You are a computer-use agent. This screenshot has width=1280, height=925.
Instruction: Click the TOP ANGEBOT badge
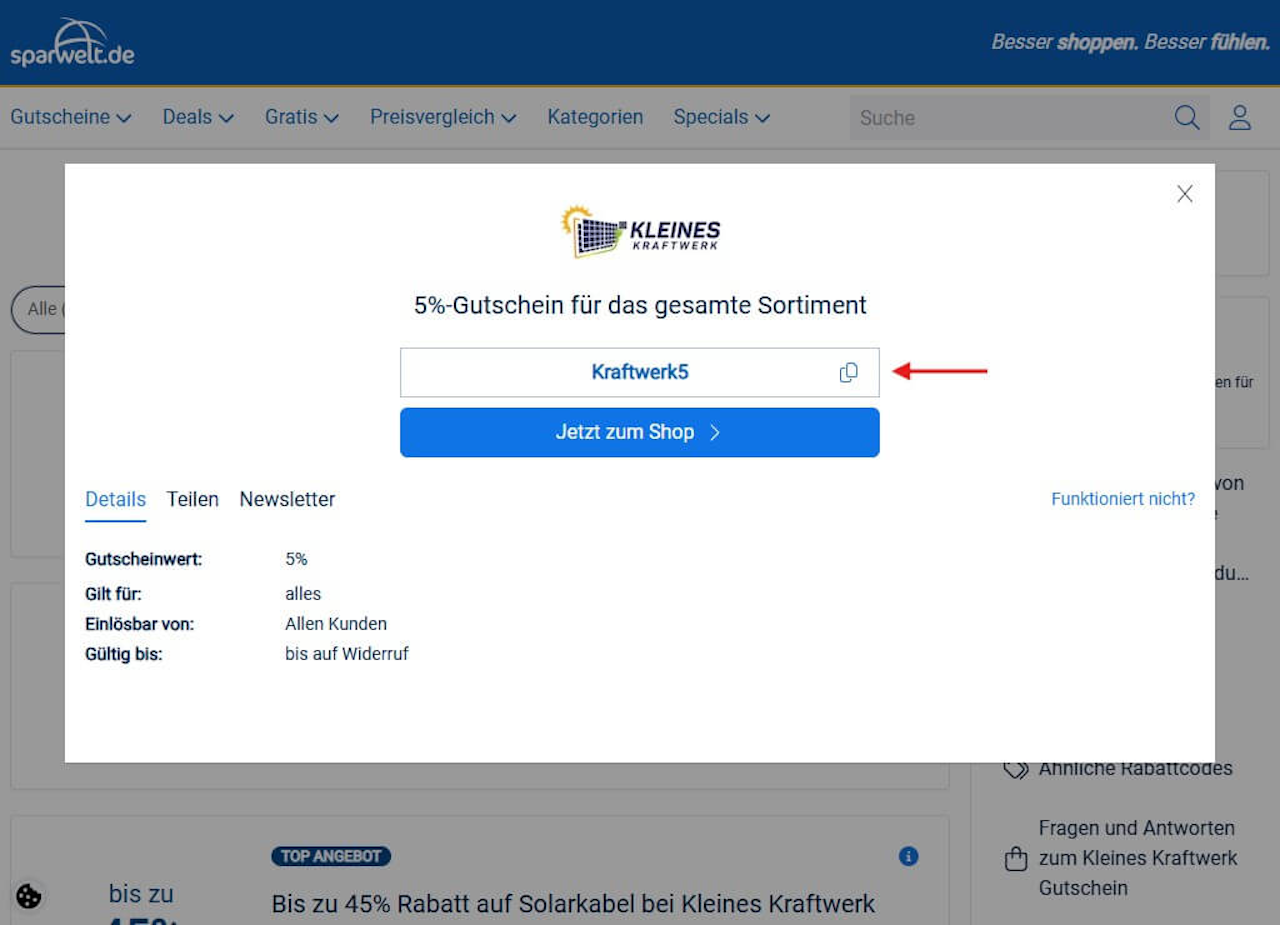[x=331, y=856]
